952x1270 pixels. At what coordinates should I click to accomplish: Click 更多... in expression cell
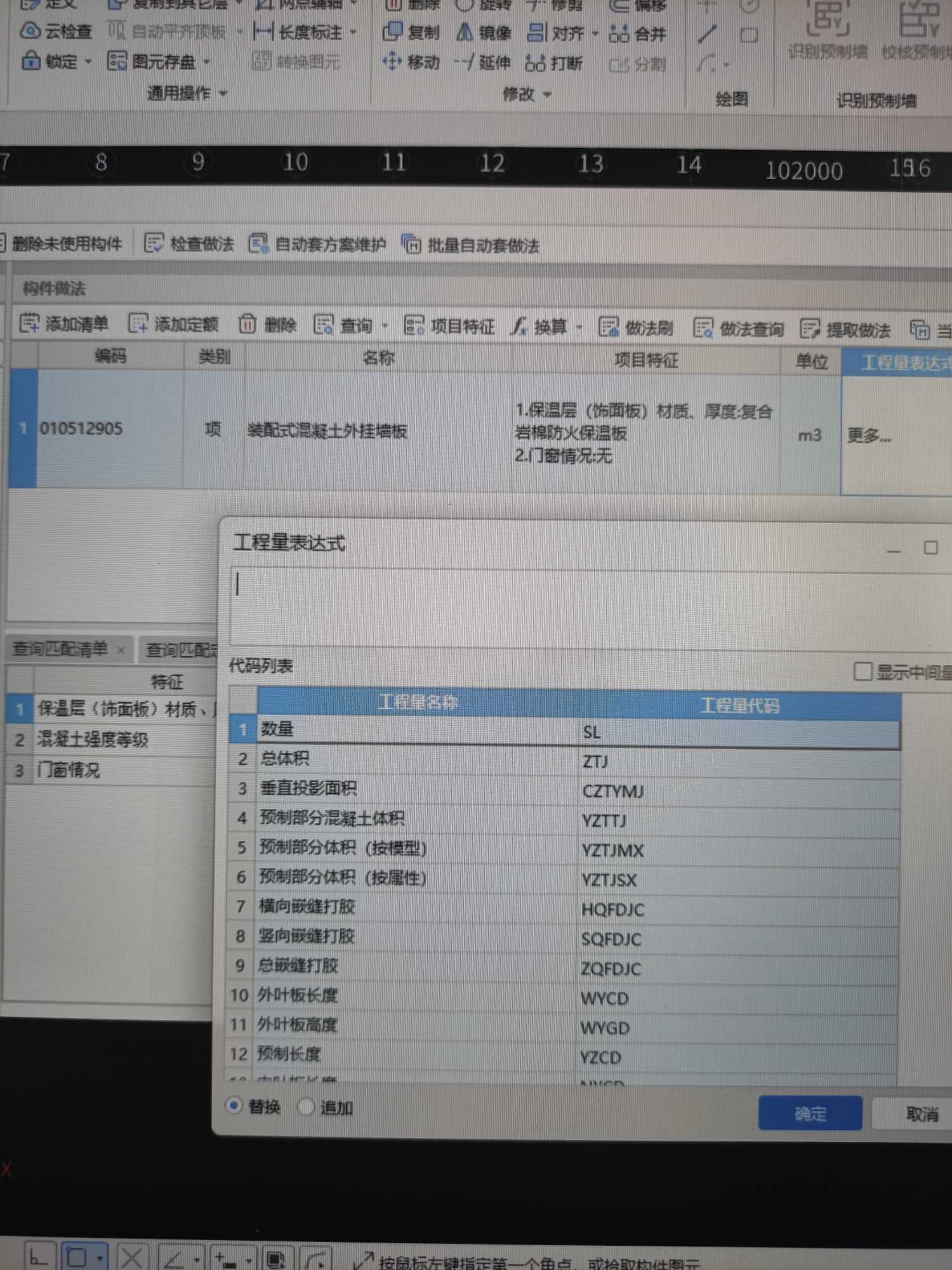869,435
